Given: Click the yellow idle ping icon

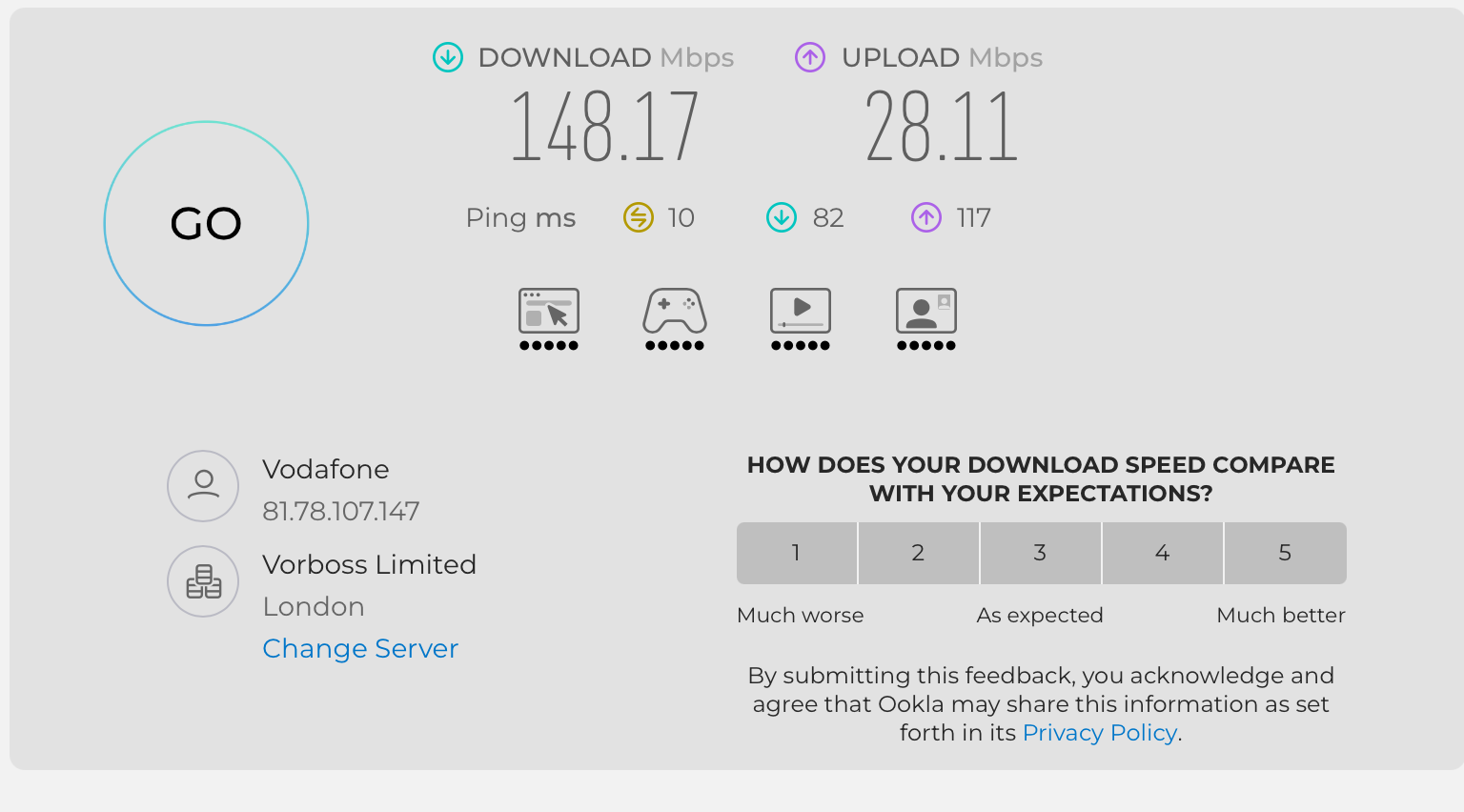Looking at the screenshot, I should coord(639,217).
